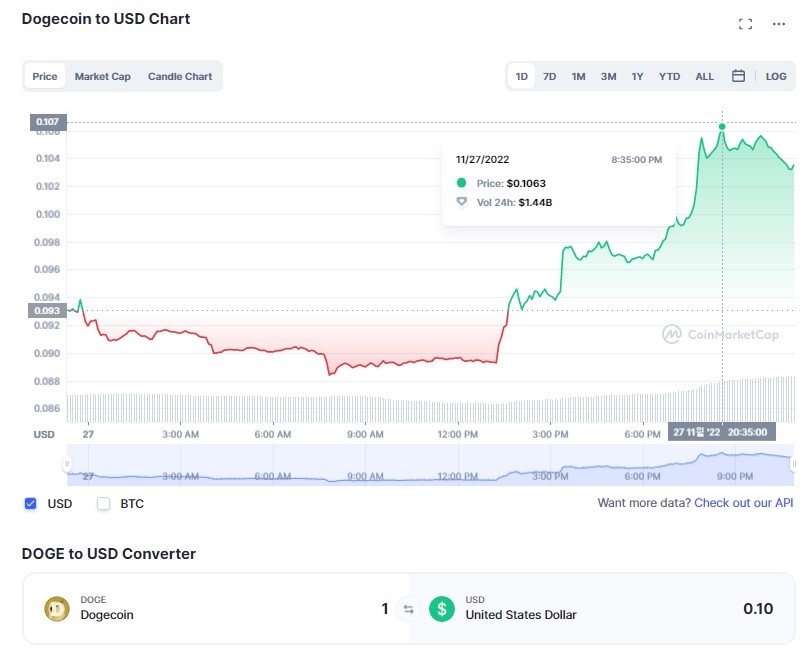Click the 0.100 y-axis price label
The width and height of the screenshot is (811, 651).
(48, 214)
